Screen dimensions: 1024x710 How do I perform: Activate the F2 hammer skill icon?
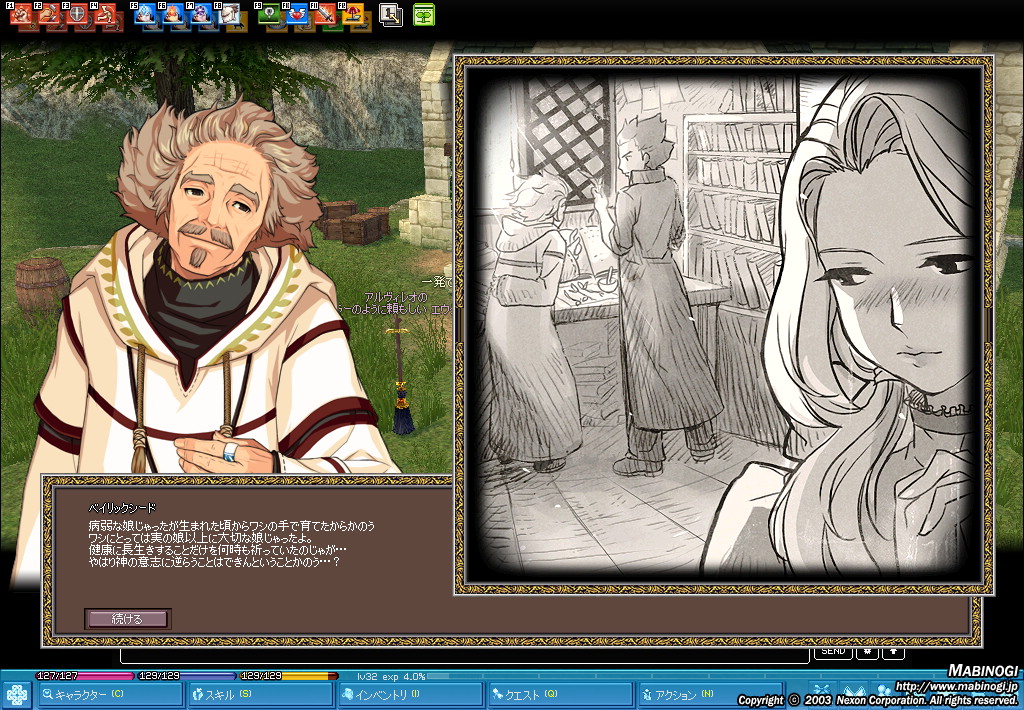point(50,14)
